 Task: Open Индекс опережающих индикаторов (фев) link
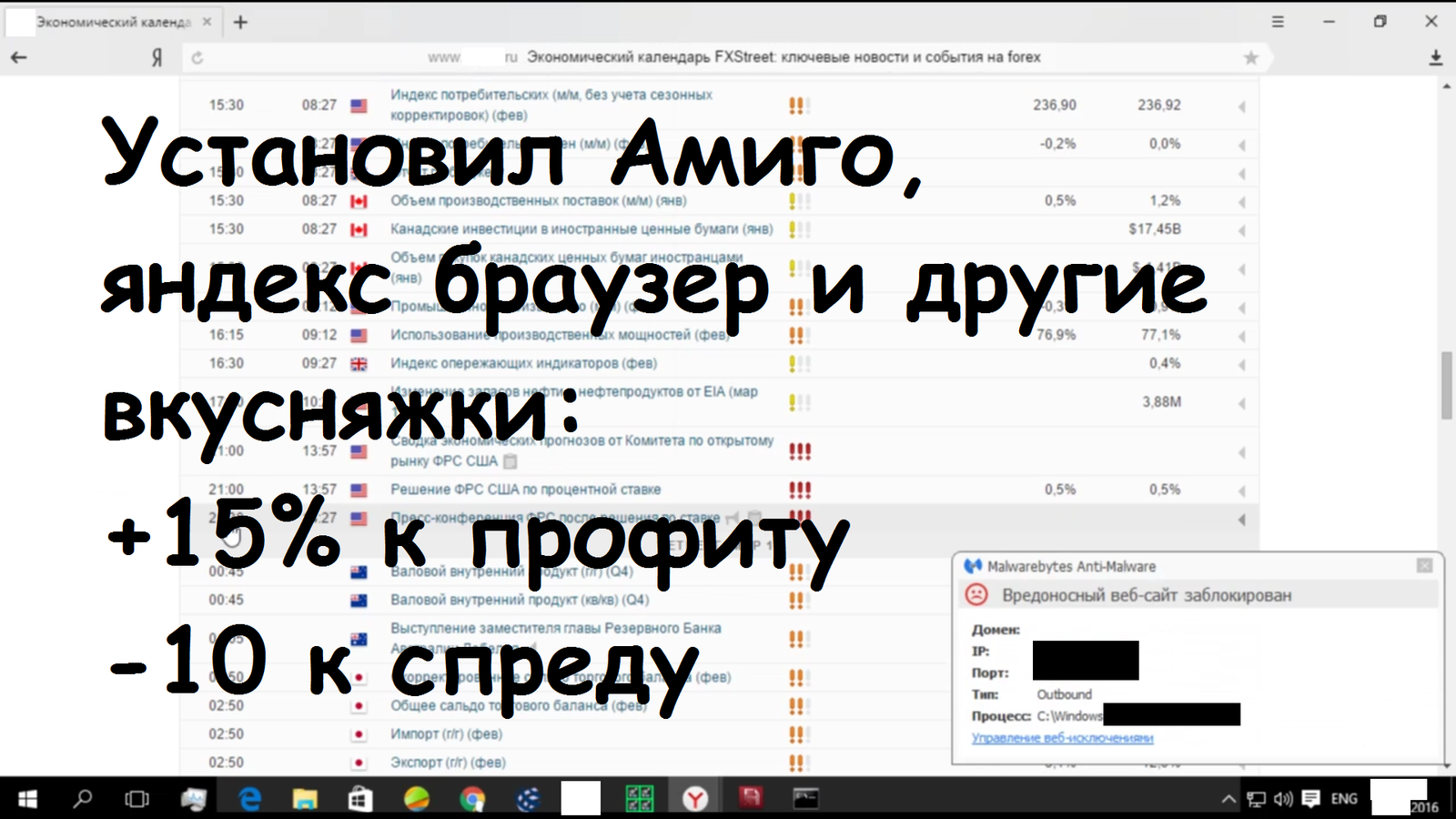[523, 363]
